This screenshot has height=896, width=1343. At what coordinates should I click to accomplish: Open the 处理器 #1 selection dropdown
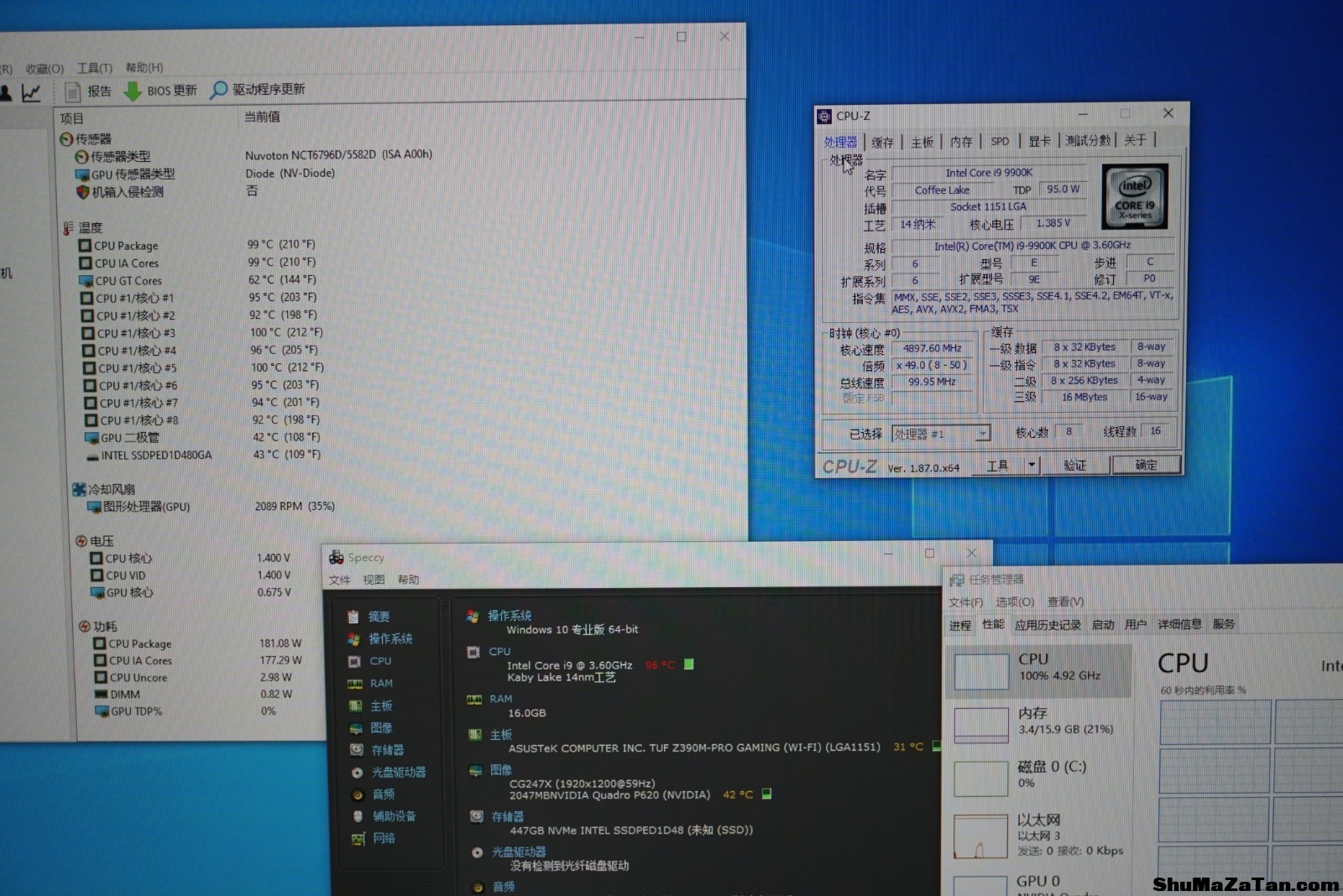pos(982,434)
